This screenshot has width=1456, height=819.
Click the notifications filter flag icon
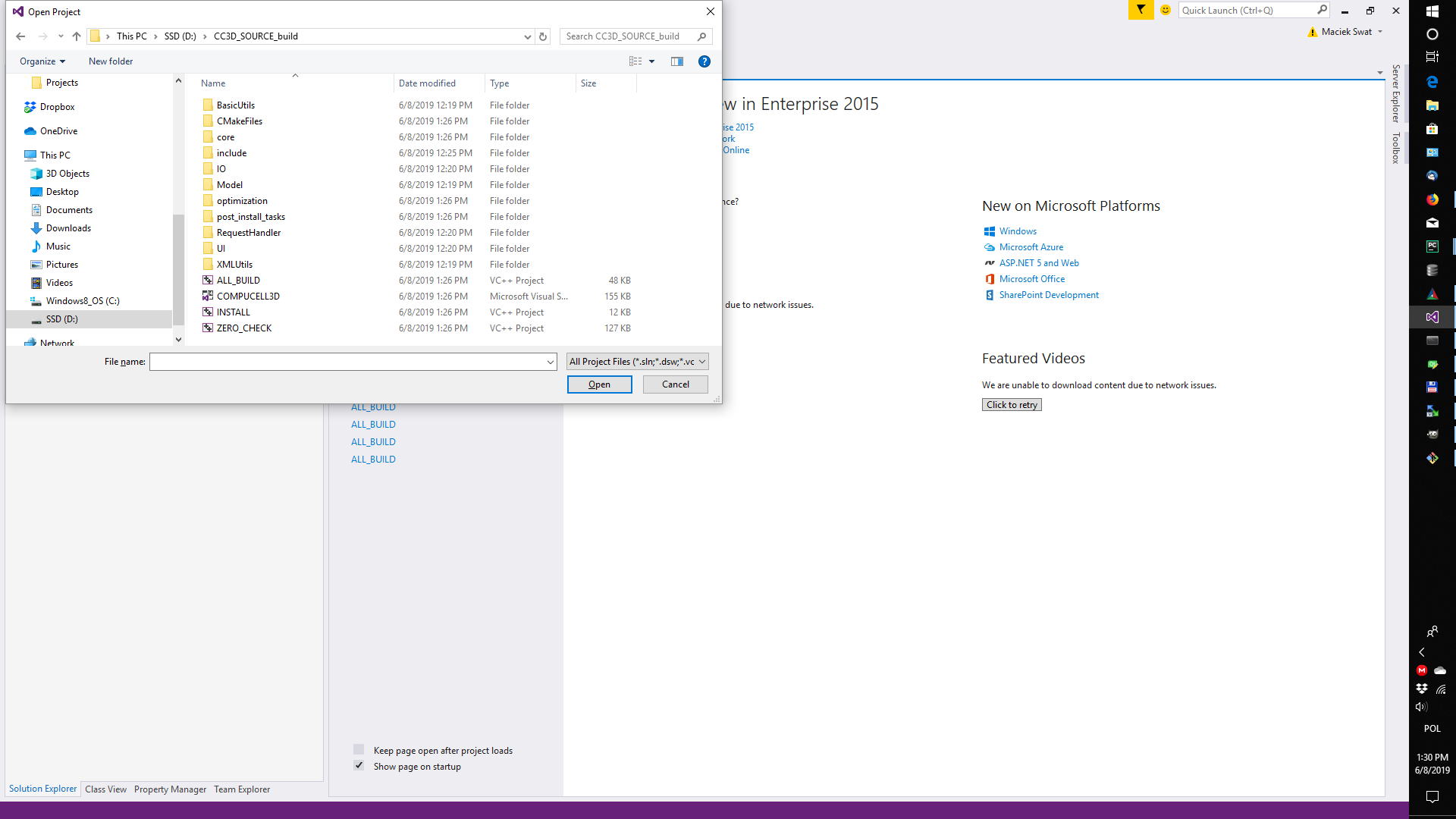[1141, 10]
